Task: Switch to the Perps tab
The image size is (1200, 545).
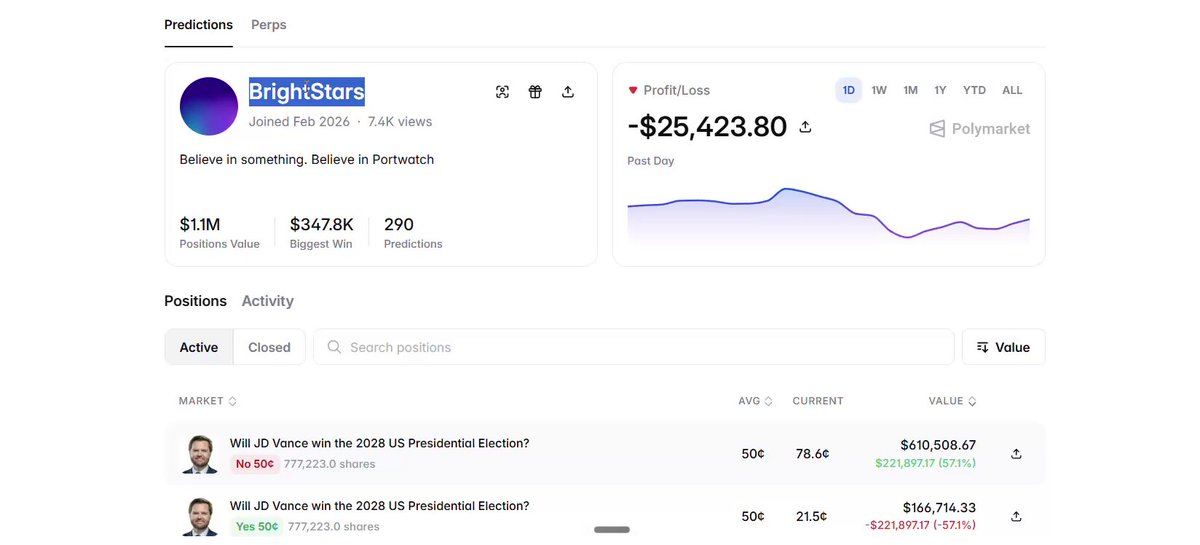Action: pos(269,24)
